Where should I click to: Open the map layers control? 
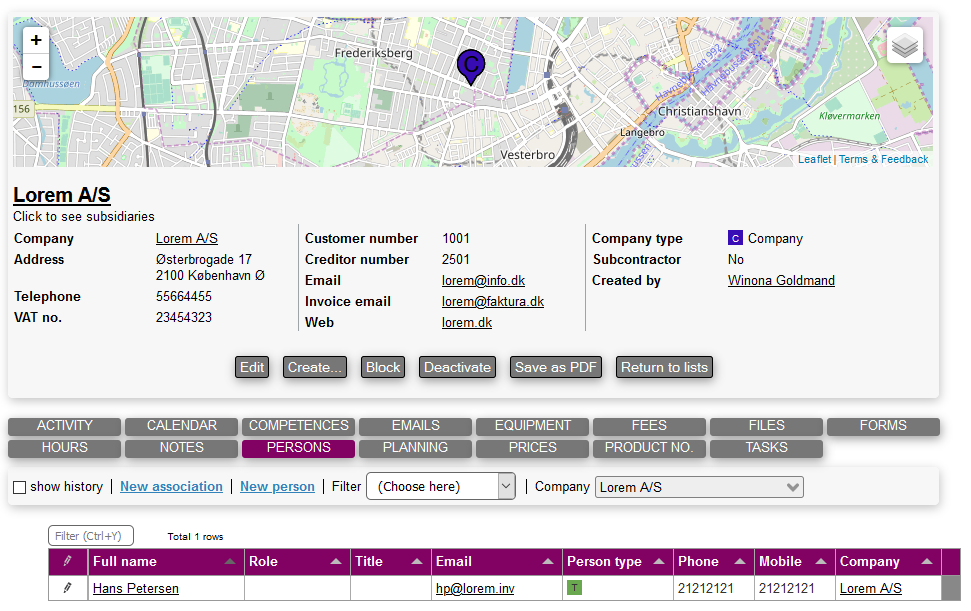pos(904,45)
